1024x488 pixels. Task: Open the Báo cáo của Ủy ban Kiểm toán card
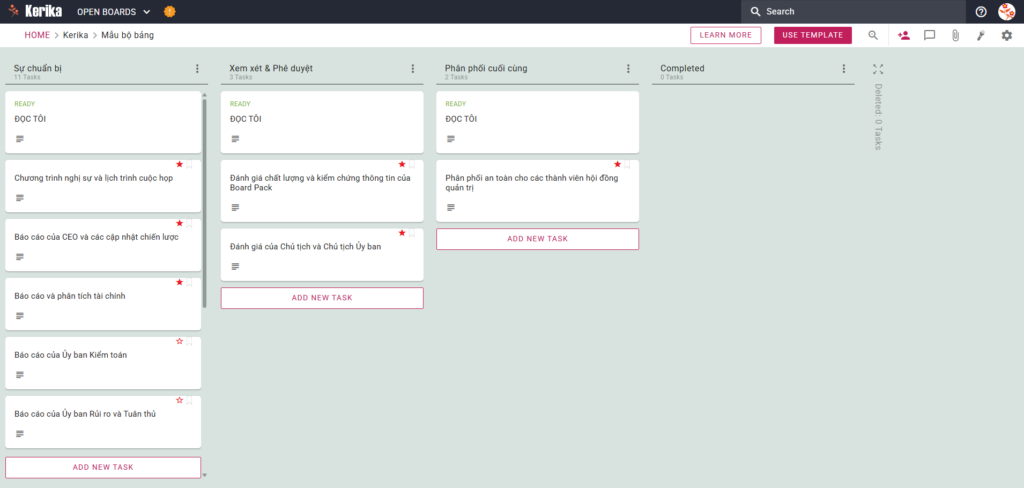click(x=103, y=361)
